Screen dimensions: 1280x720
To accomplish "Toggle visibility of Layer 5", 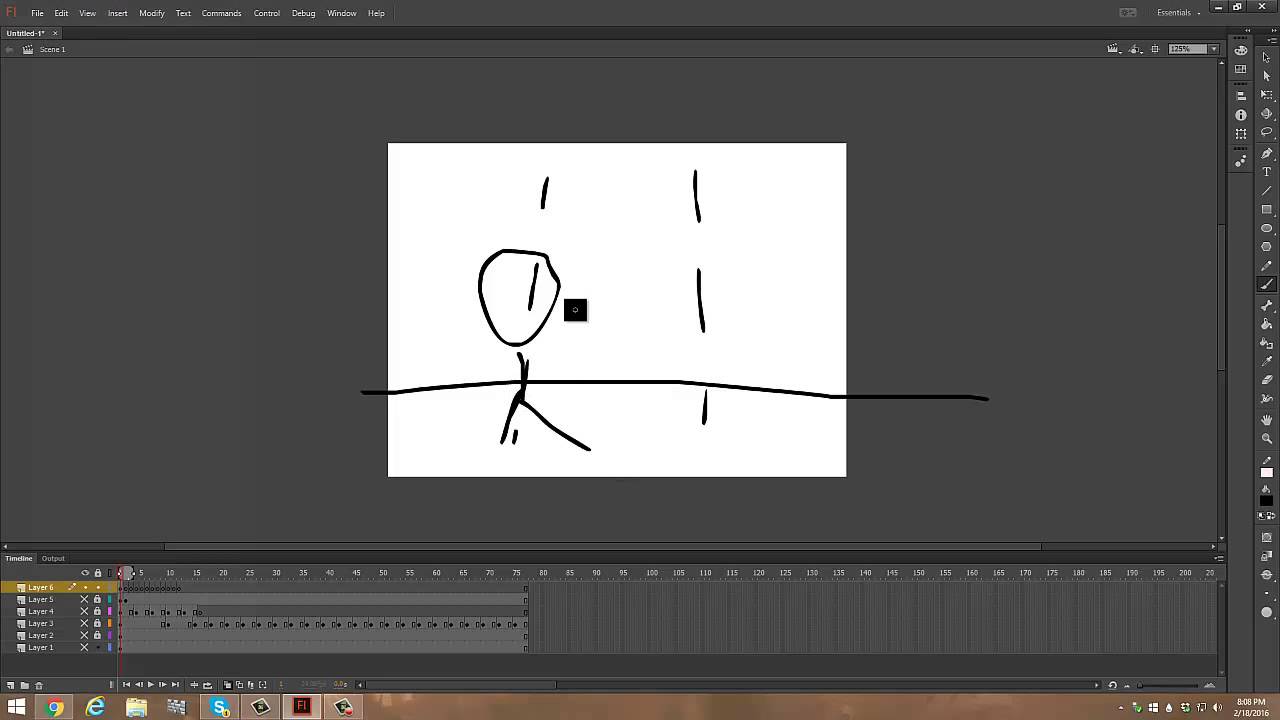I will coord(85,599).
